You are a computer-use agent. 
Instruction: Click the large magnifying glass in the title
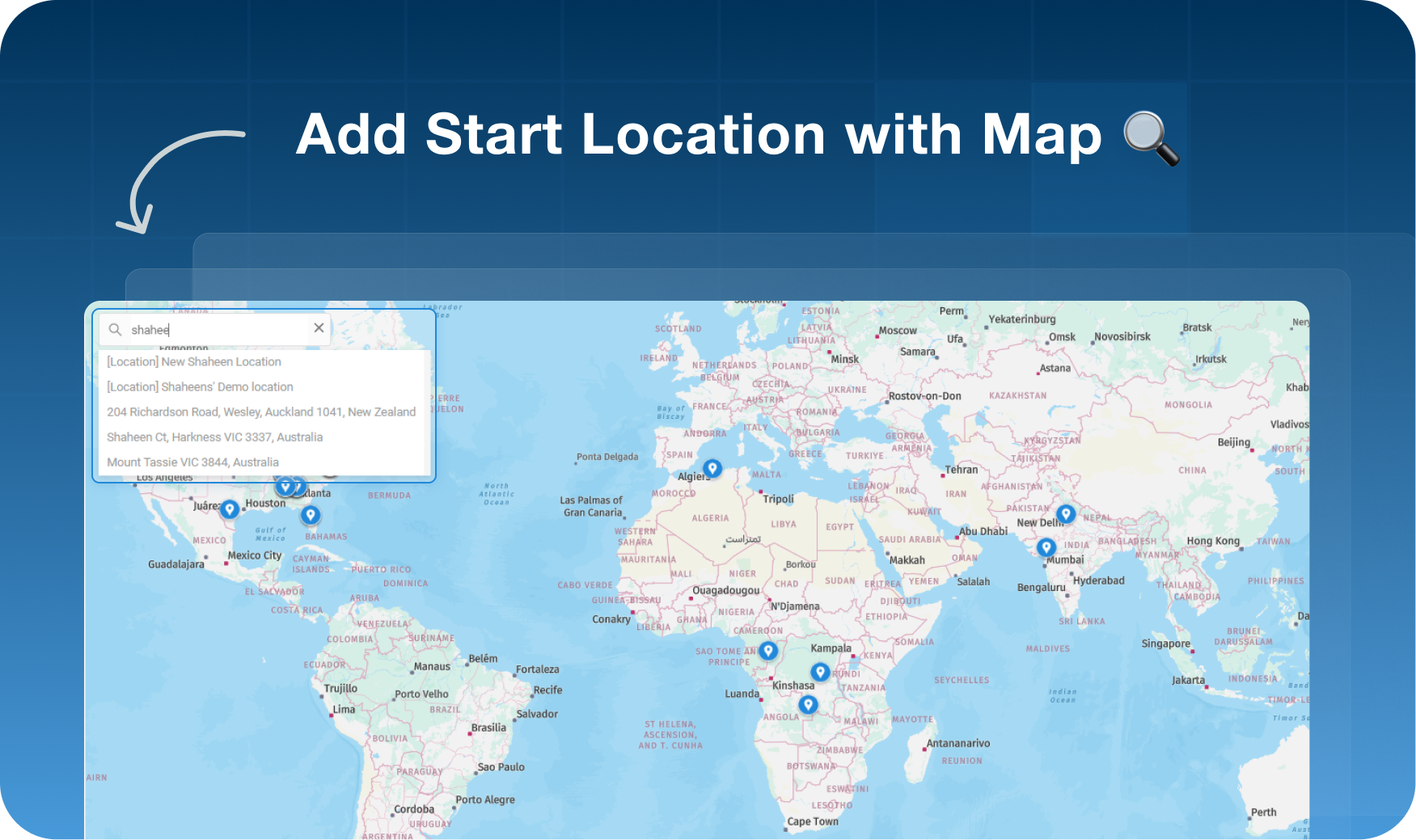(x=1151, y=137)
